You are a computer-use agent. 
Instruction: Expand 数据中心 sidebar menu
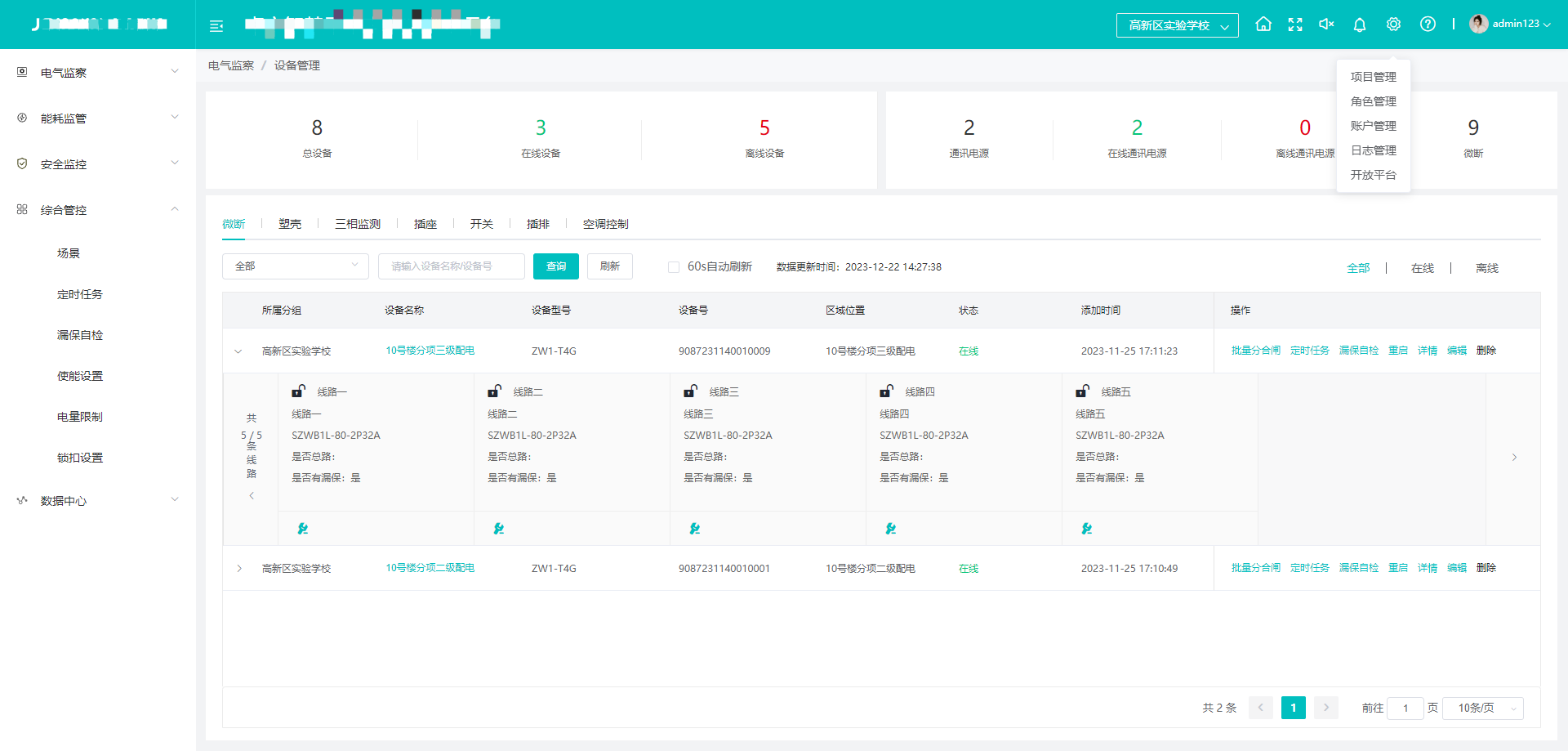click(x=175, y=499)
